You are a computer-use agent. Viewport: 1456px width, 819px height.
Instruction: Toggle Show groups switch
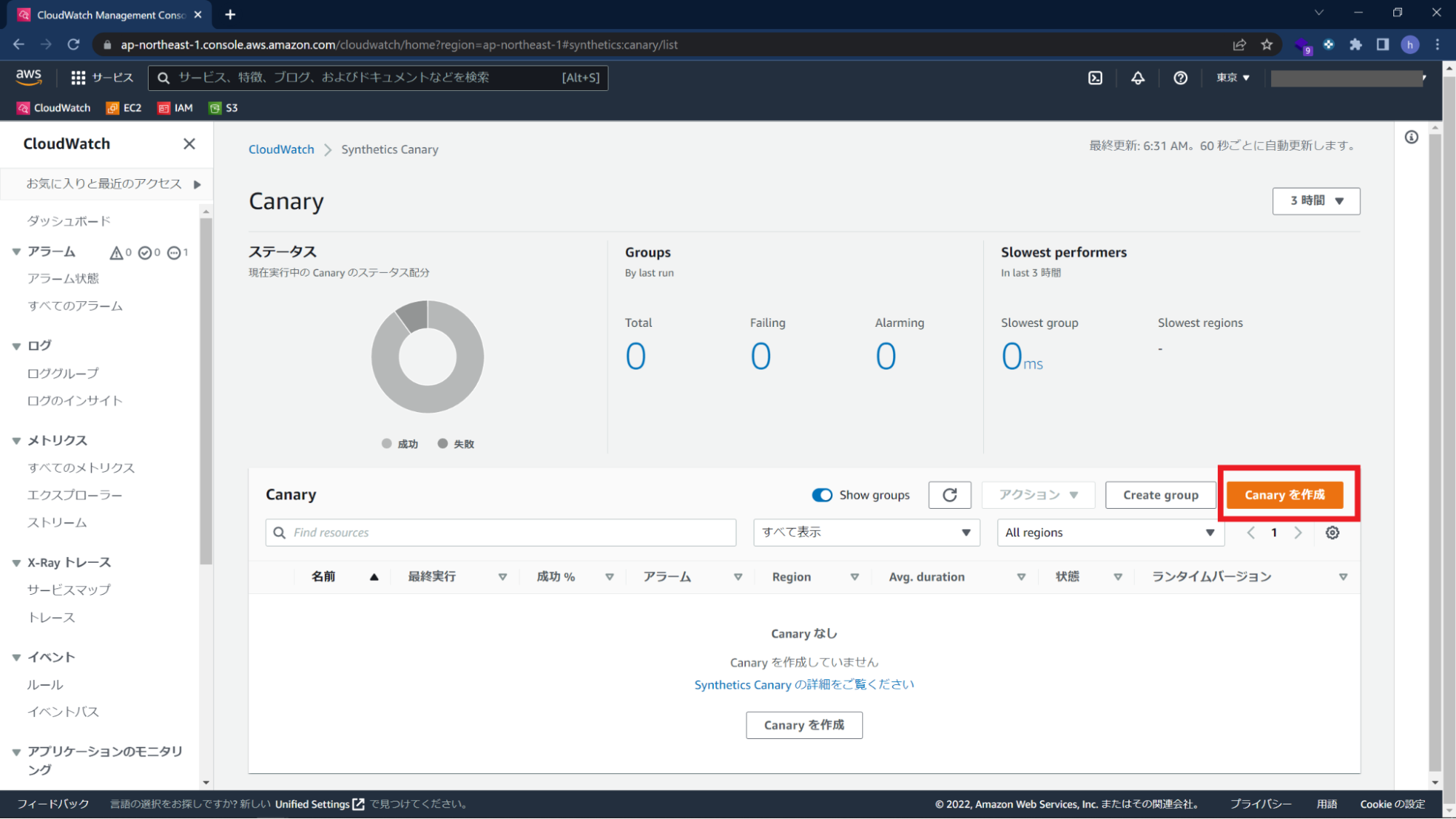click(822, 495)
